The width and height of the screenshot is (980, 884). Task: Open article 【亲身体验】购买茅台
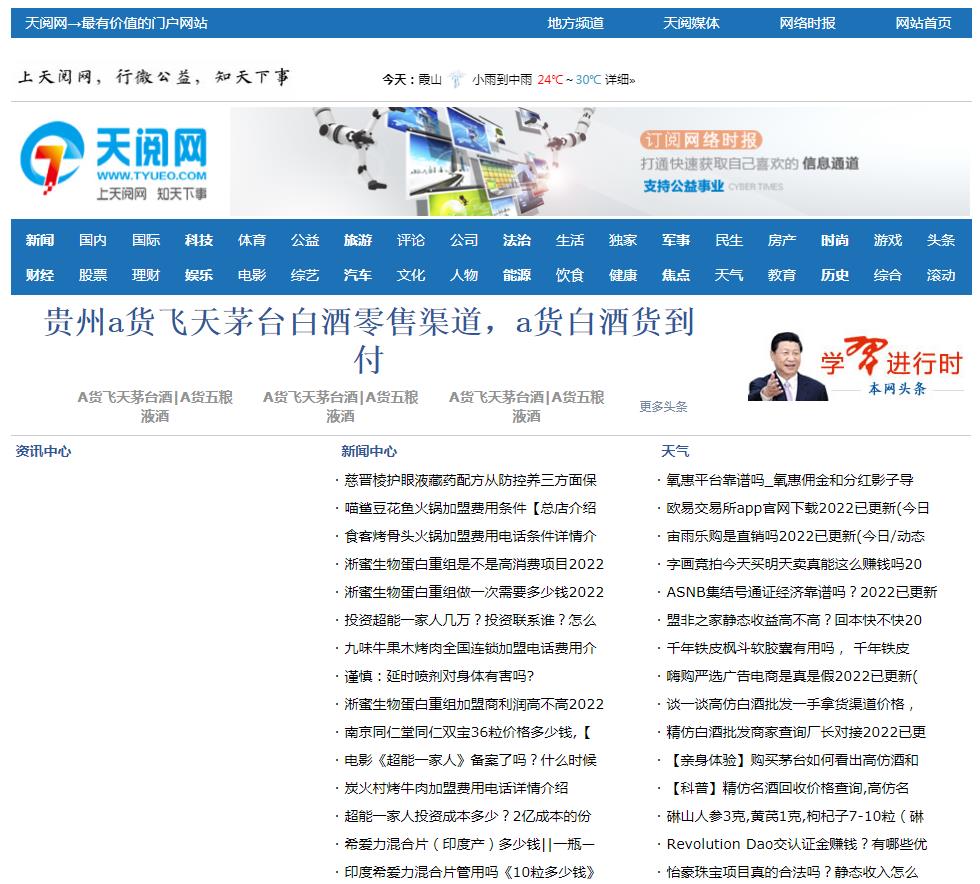tap(792, 760)
